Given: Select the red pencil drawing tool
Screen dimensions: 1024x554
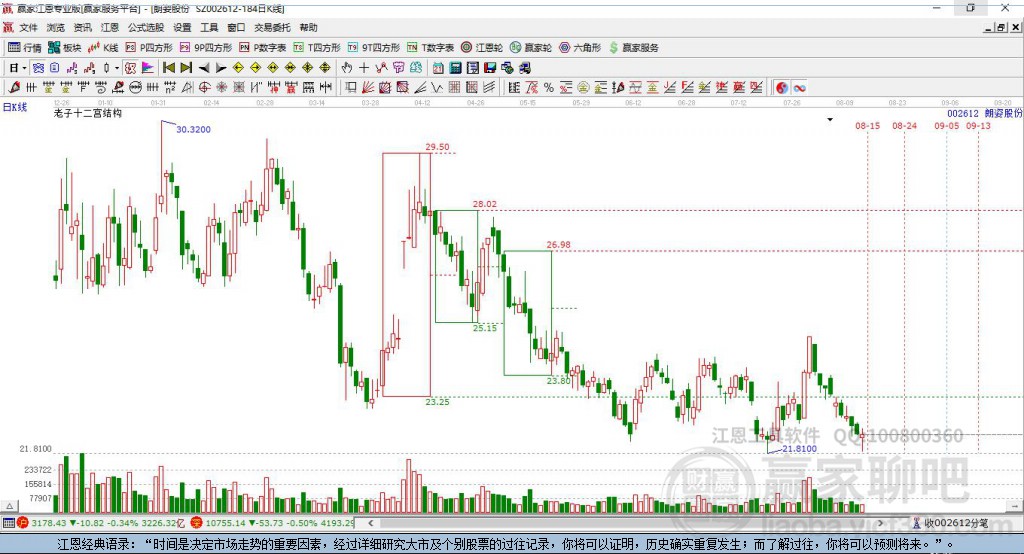Looking at the screenshot, I should tap(14, 88).
